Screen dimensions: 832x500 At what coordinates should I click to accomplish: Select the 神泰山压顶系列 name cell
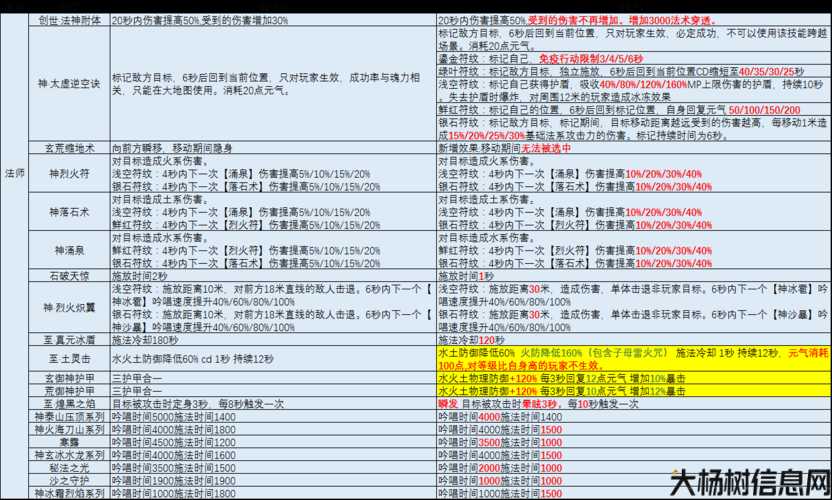(x=70, y=417)
